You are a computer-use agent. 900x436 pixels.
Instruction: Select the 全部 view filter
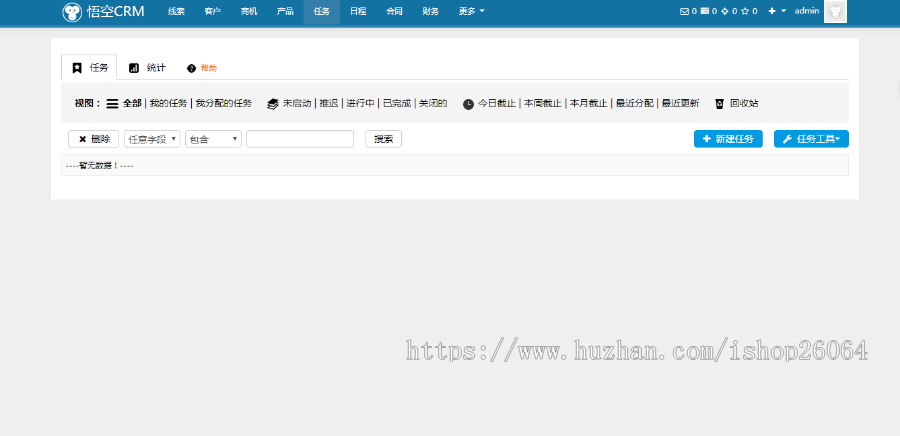132,103
